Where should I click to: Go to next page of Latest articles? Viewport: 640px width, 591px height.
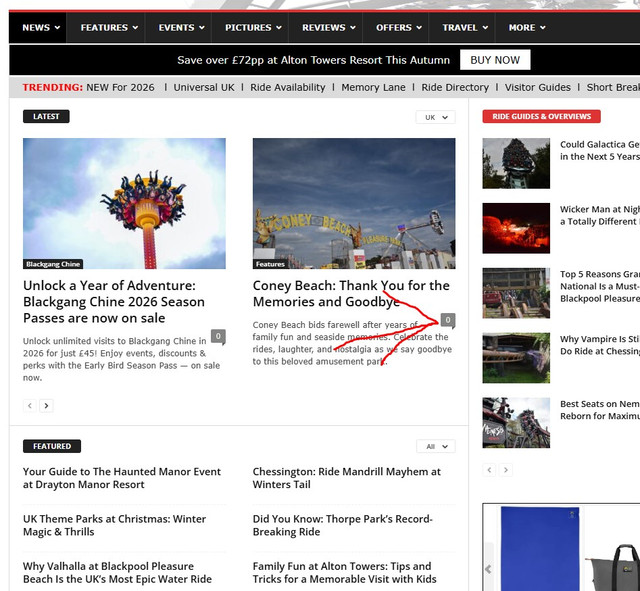(46, 406)
